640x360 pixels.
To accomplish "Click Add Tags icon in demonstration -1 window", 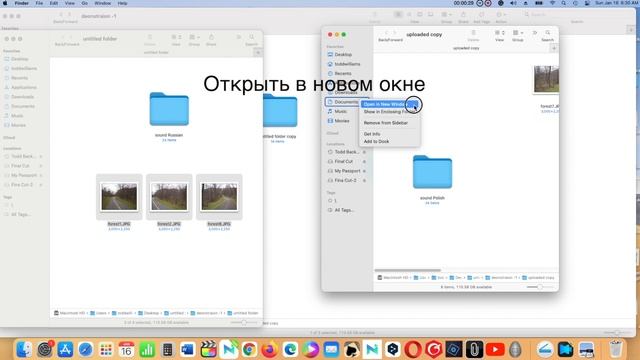I will [482, 15].
